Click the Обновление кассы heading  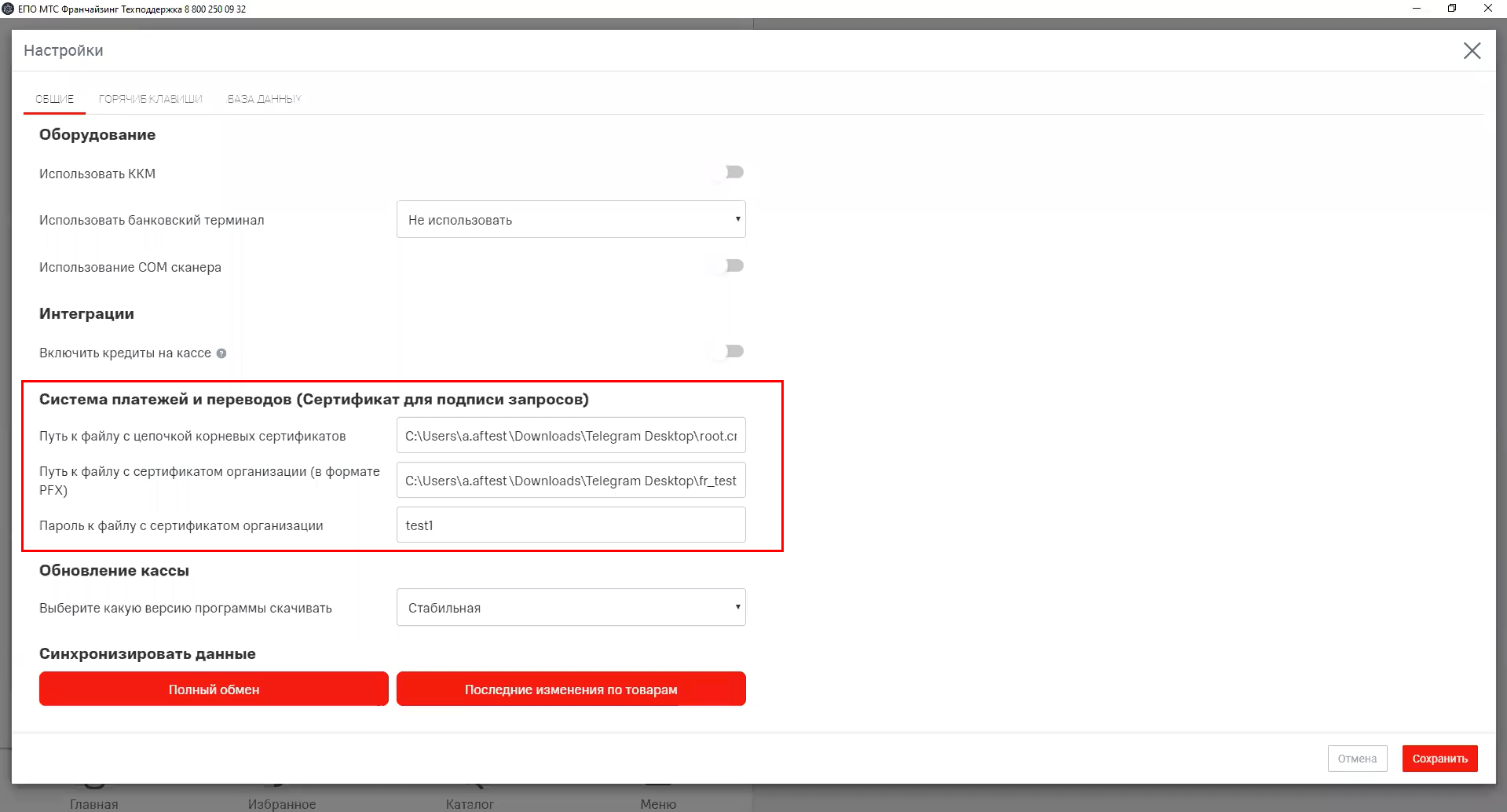[114, 570]
